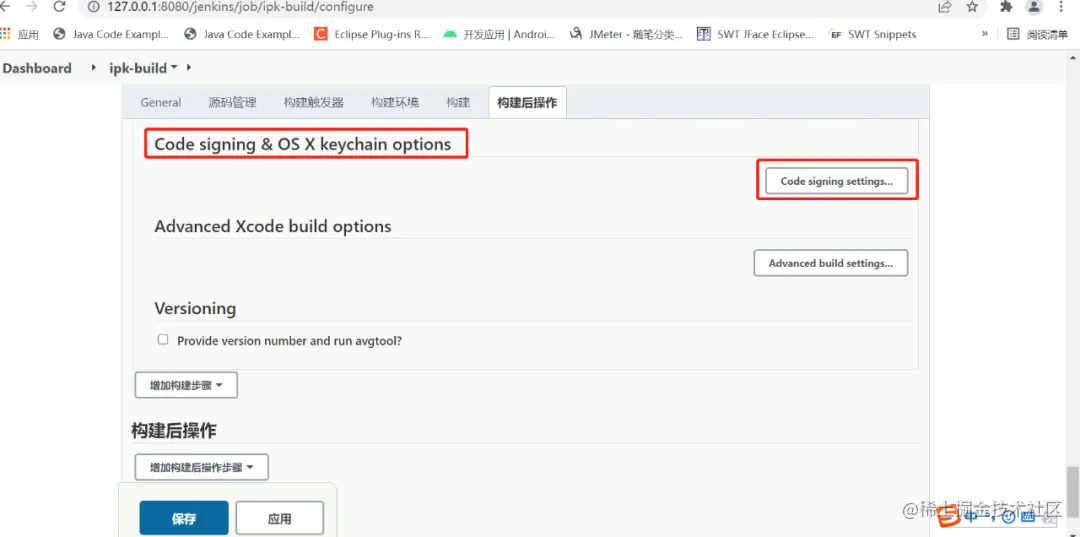Image resolution: width=1080 pixels, height=537 pixels.
Task: Open the first Java Code Example bookmark
Action: pos(110,34)
